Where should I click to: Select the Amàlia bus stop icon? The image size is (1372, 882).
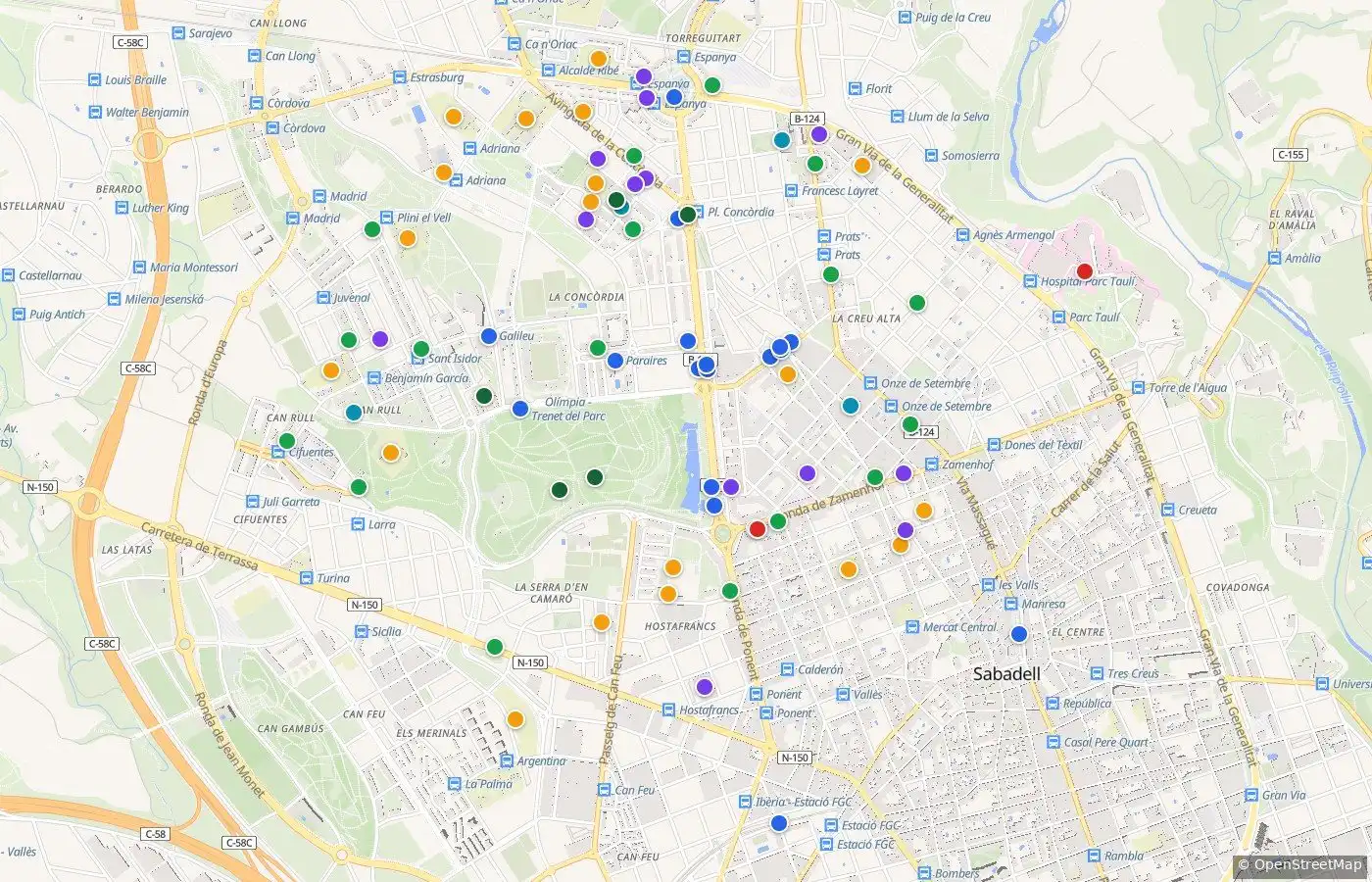tap(1274, 259)
